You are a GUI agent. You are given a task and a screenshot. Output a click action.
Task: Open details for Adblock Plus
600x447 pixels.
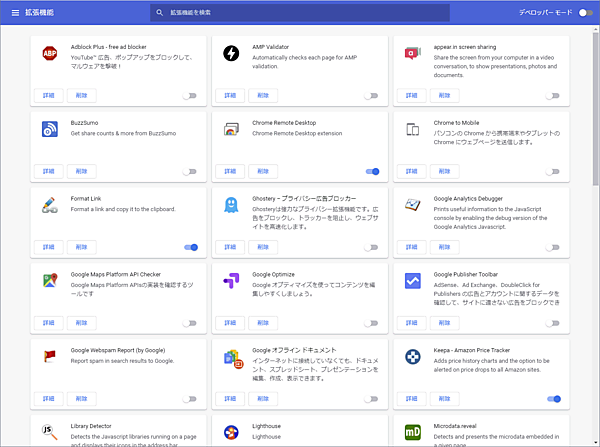[49, 95]
